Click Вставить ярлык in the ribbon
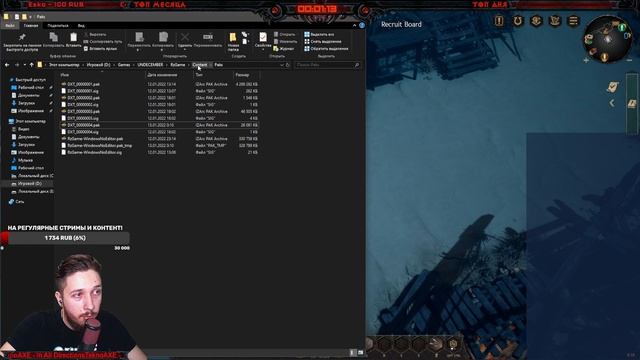The height and width of the screenshot is (360, 640). pyautogui.click(x=100, y=49)
